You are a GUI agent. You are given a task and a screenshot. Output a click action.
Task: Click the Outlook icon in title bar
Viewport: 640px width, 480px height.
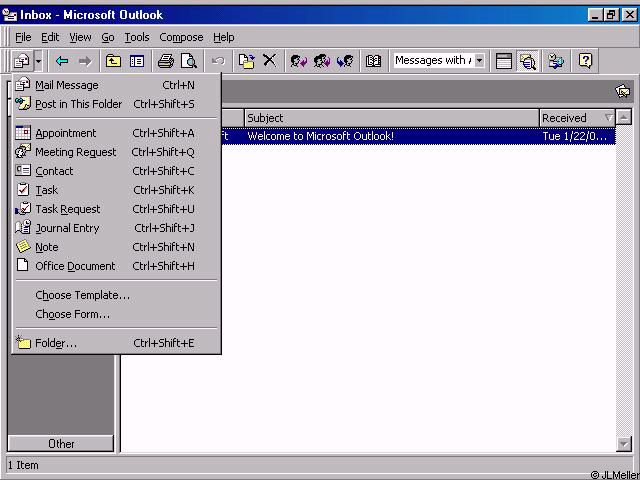9,15
